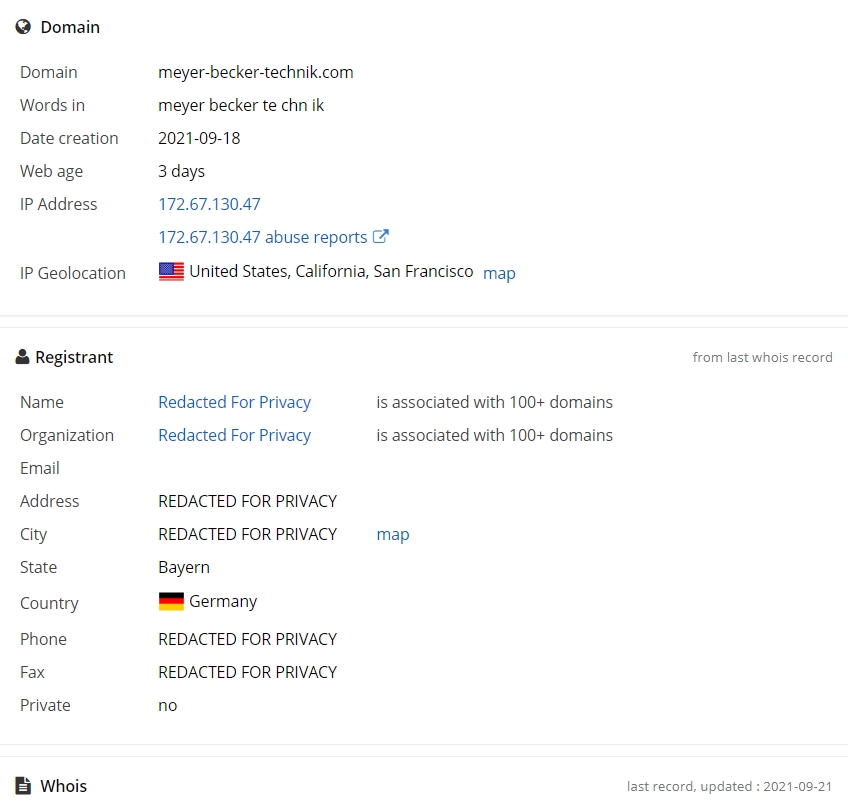This screenshot has height=806, width=848.
Task: Click the Bayern state value
Action: 184,567
